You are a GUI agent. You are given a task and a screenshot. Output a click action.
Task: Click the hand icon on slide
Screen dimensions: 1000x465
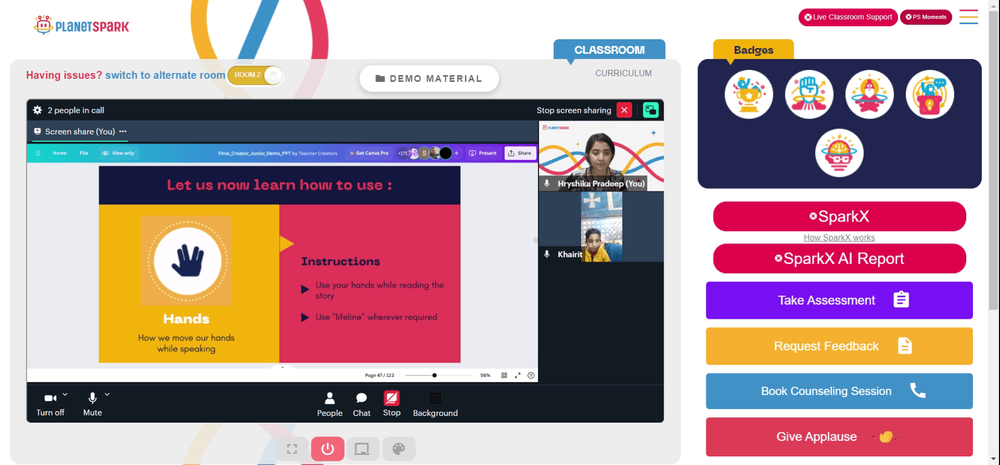(186, 260)
